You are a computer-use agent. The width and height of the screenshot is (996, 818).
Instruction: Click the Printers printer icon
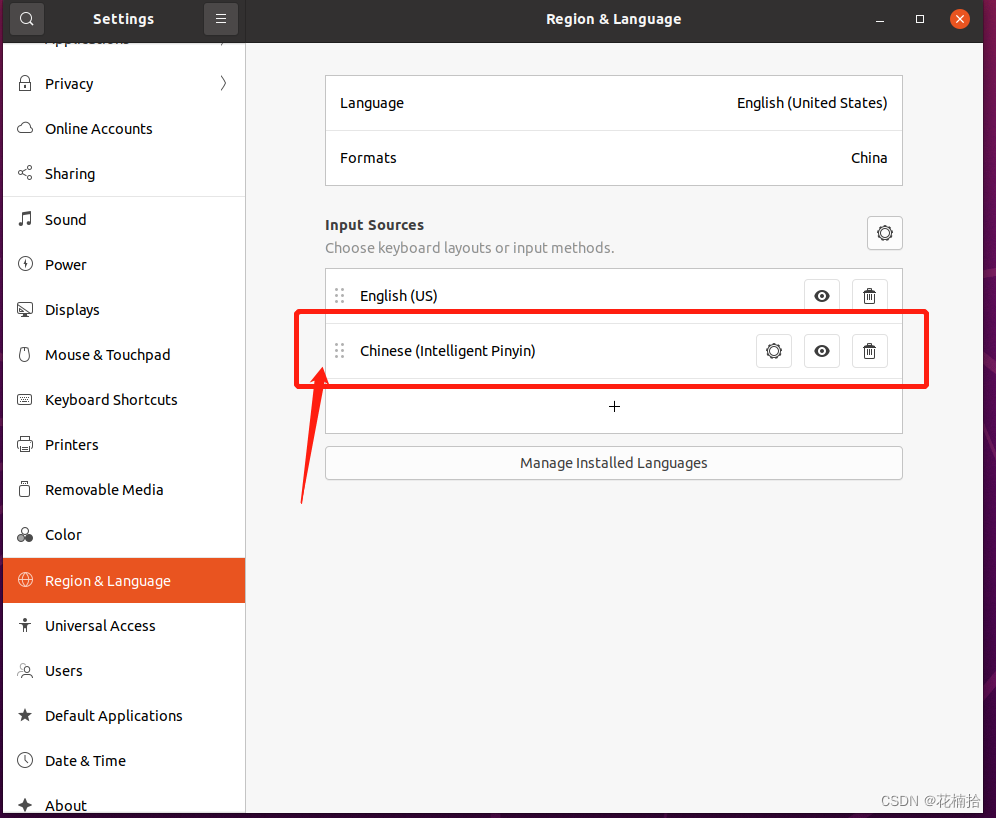[x=25, y=445]
